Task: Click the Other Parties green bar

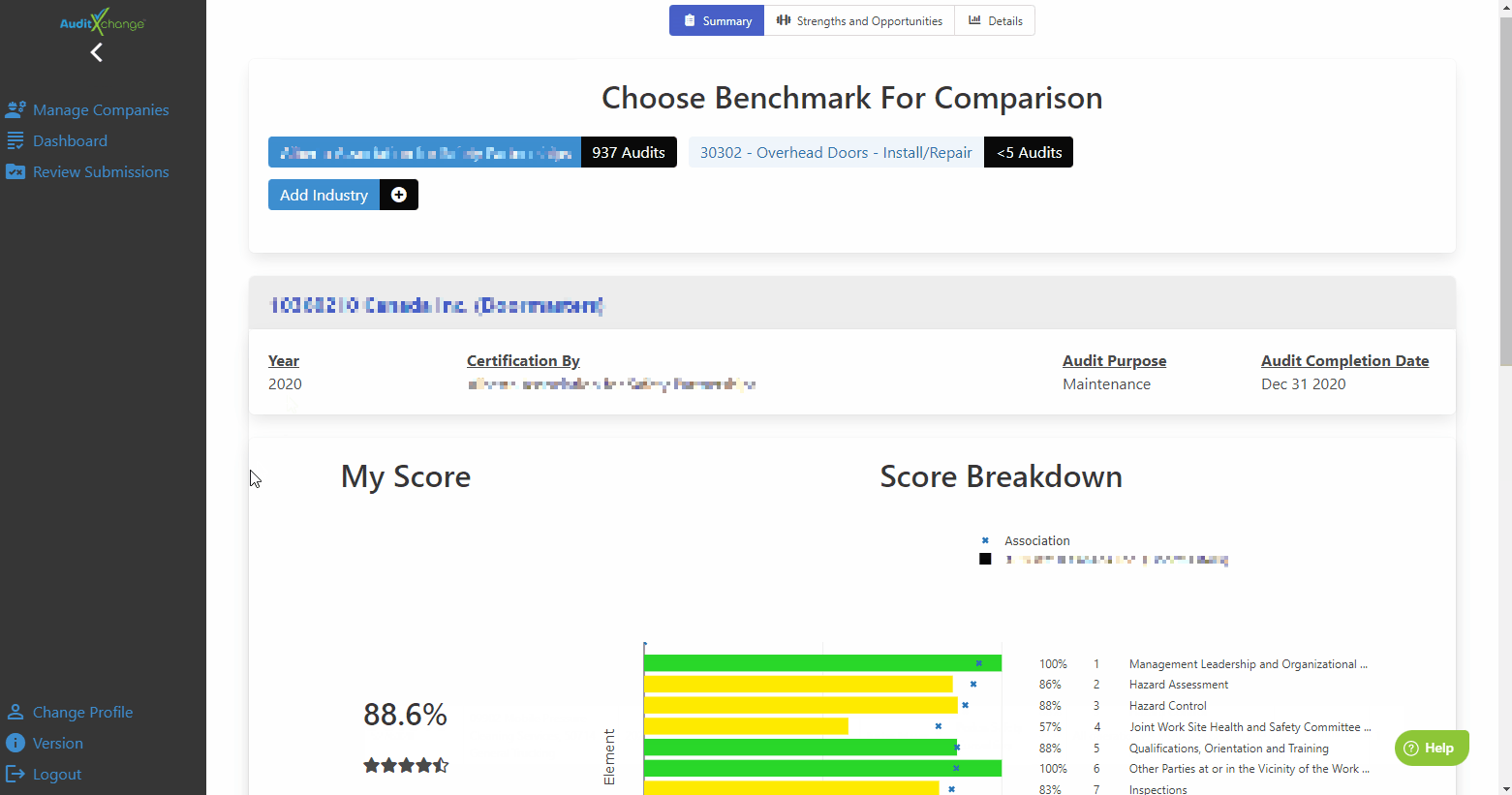Action: pyautogui.click(x=822, y=768)
